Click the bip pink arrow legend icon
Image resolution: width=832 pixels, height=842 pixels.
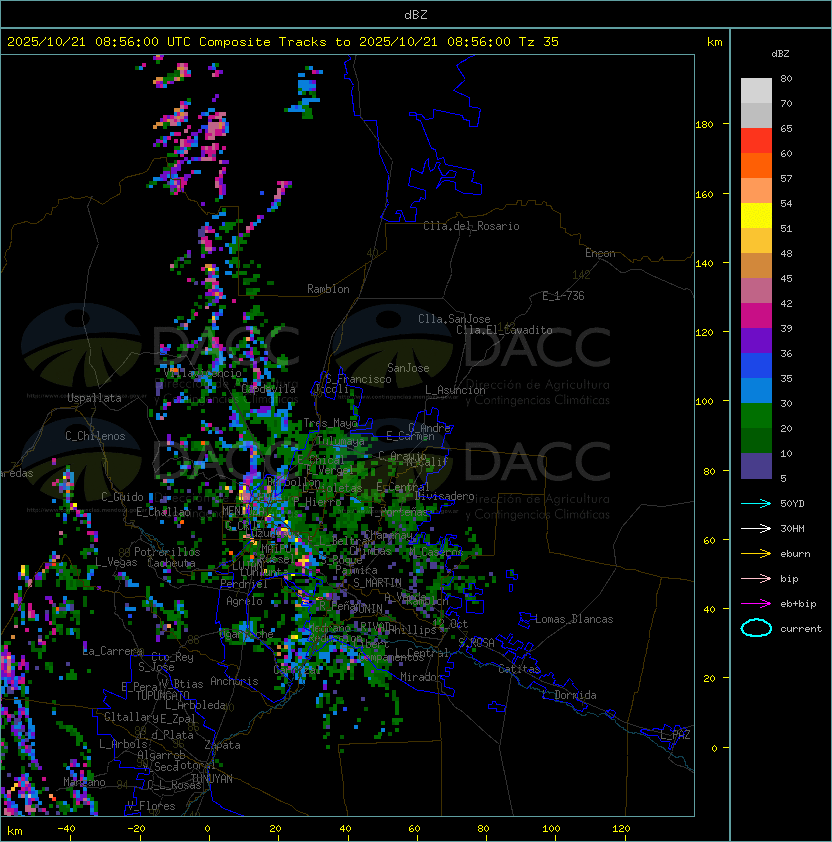[756, 578]
